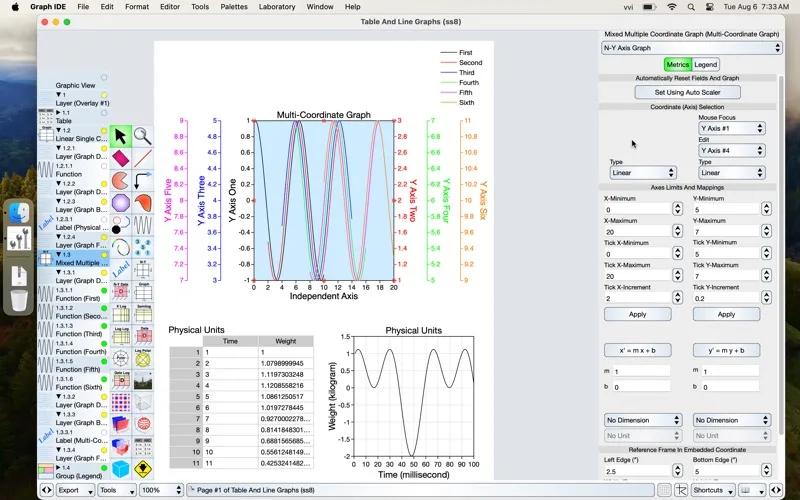Collapse the 1.3 Mixed Multiple layer triangle
The image size is (800, 500).
(x=58, y=255)
